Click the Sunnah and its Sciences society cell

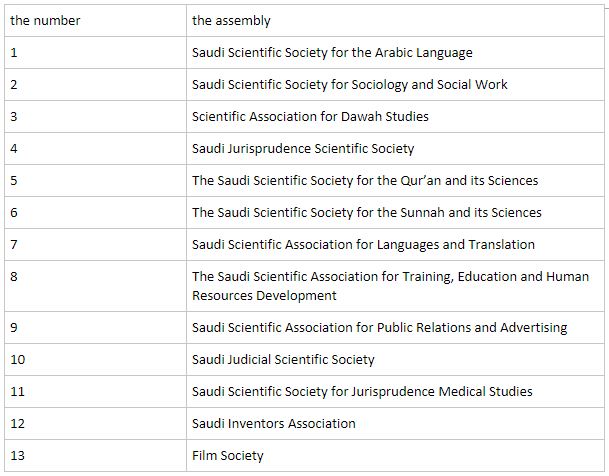[367, 212]
